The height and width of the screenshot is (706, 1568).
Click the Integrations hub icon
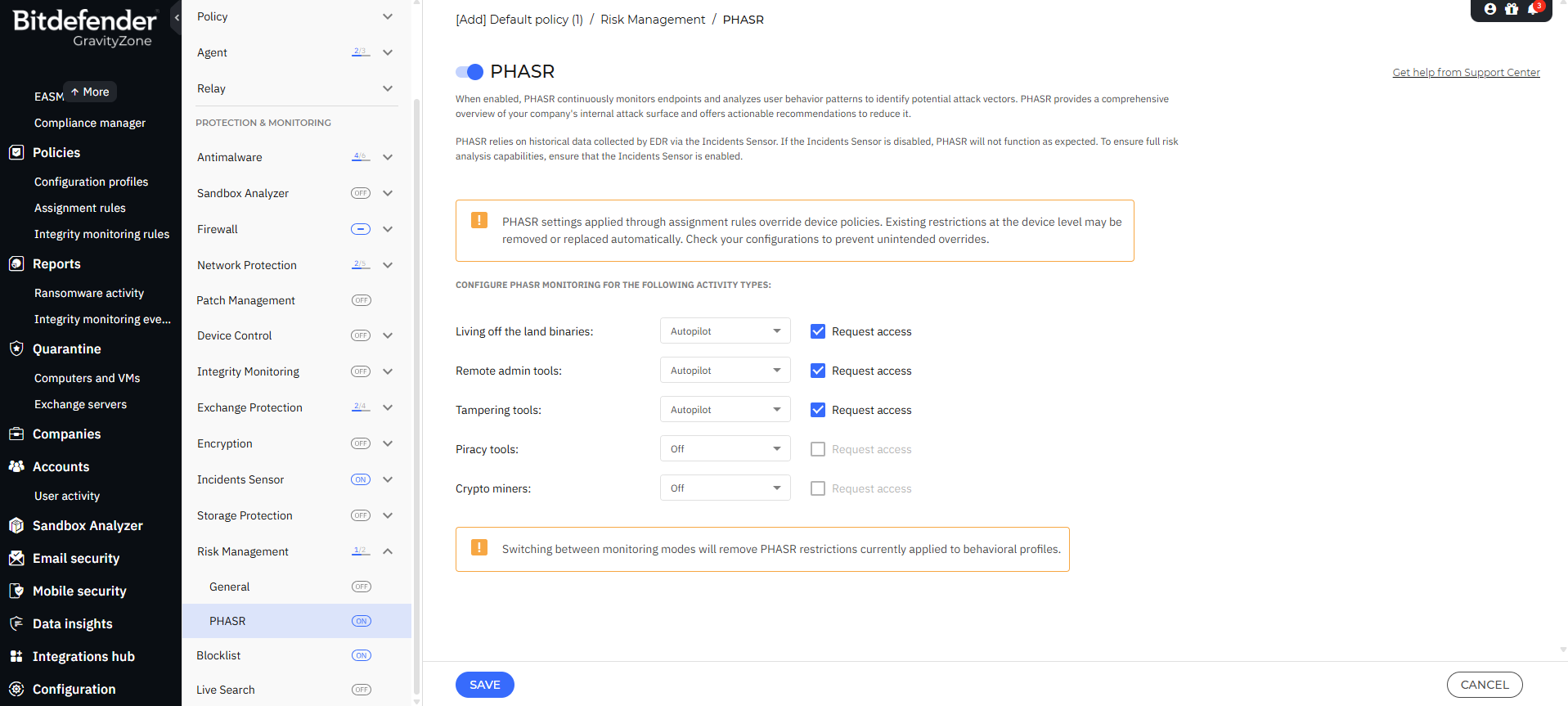coord(16,656)
